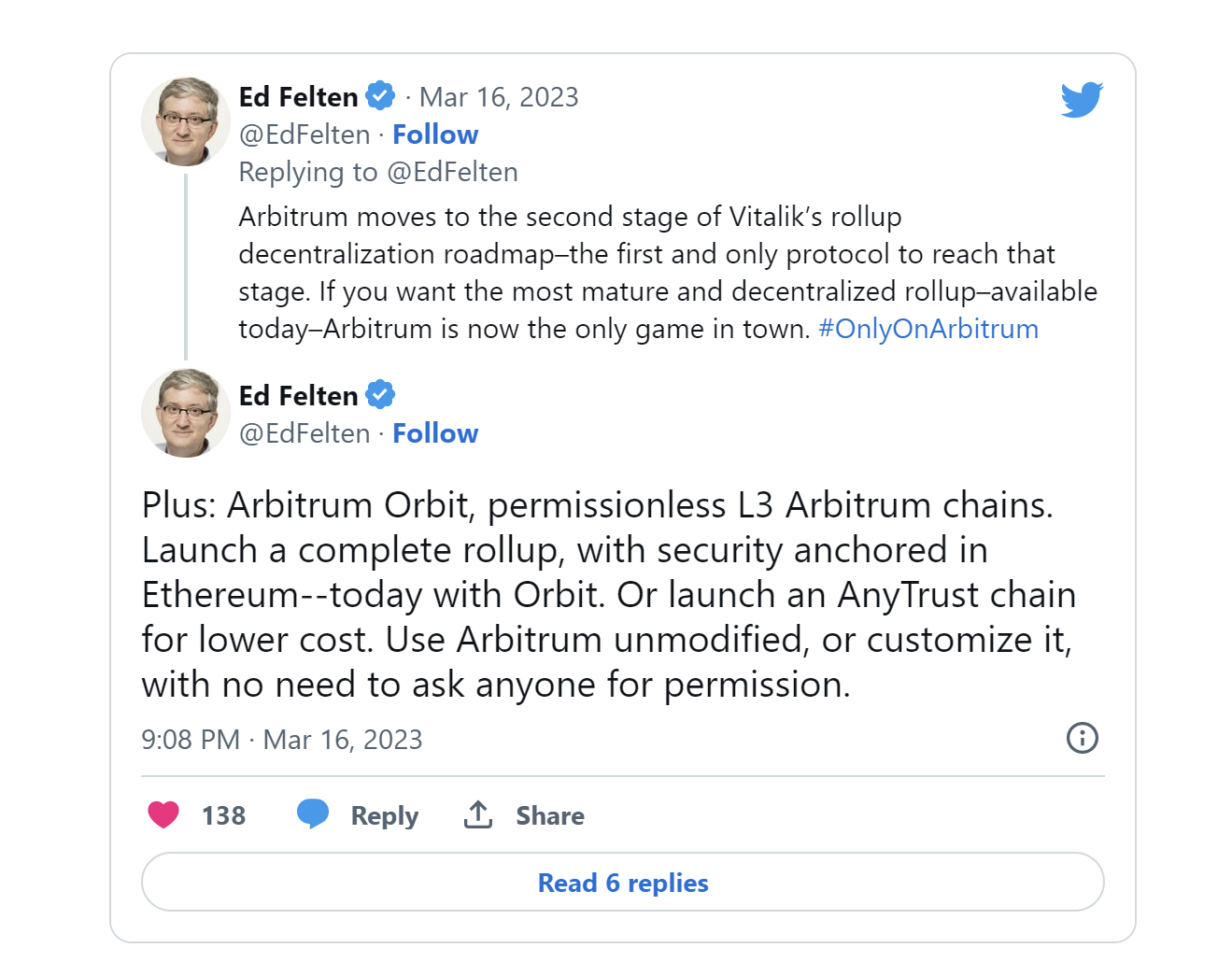The height and width of the screenshot is (976, 1232).
Task: Click the 138 likes count
Action: click(223, 815)
